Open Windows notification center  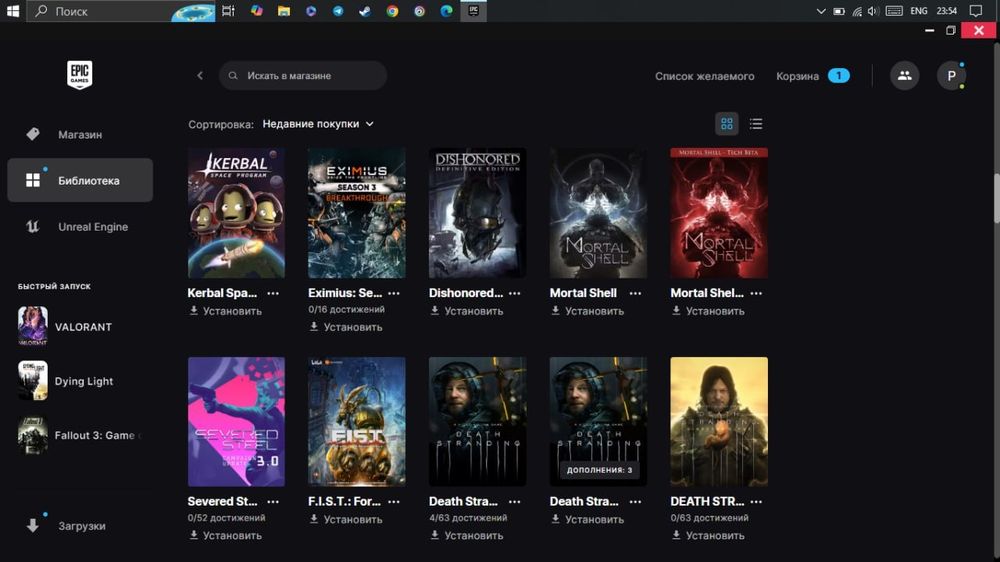(976, 11)
